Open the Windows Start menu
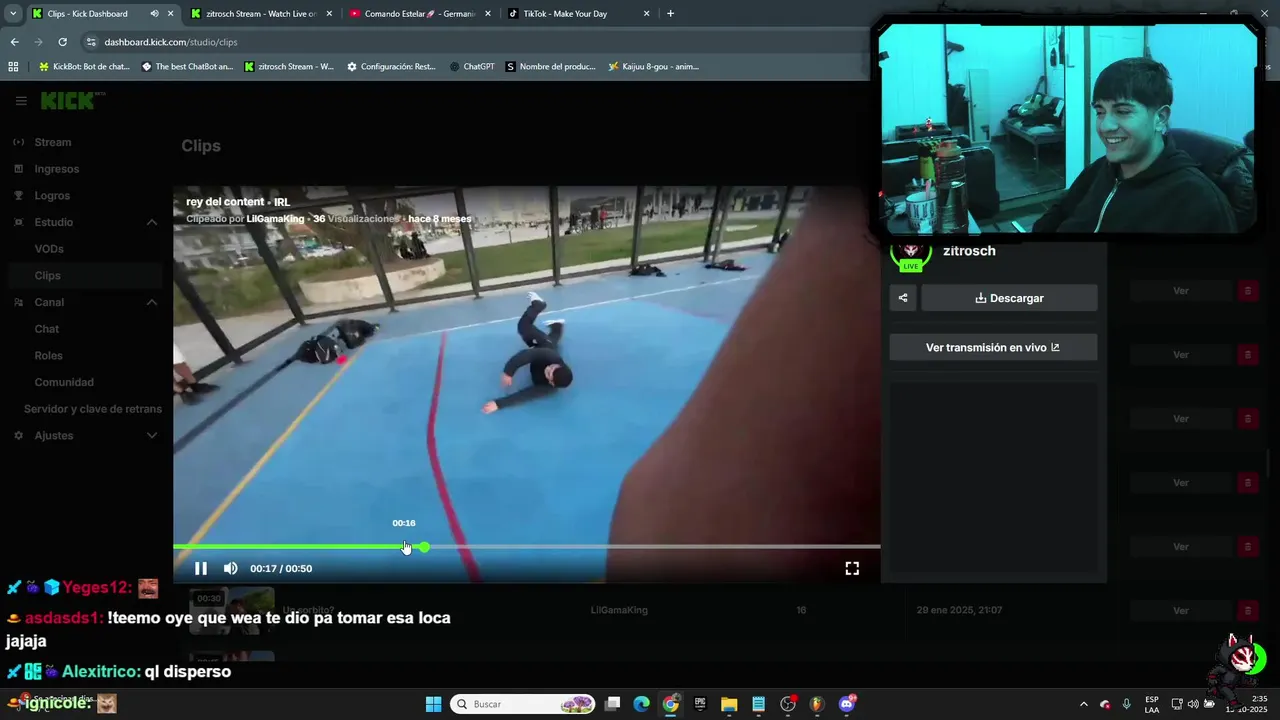1280x720 pixels. [x=433, y=704]
